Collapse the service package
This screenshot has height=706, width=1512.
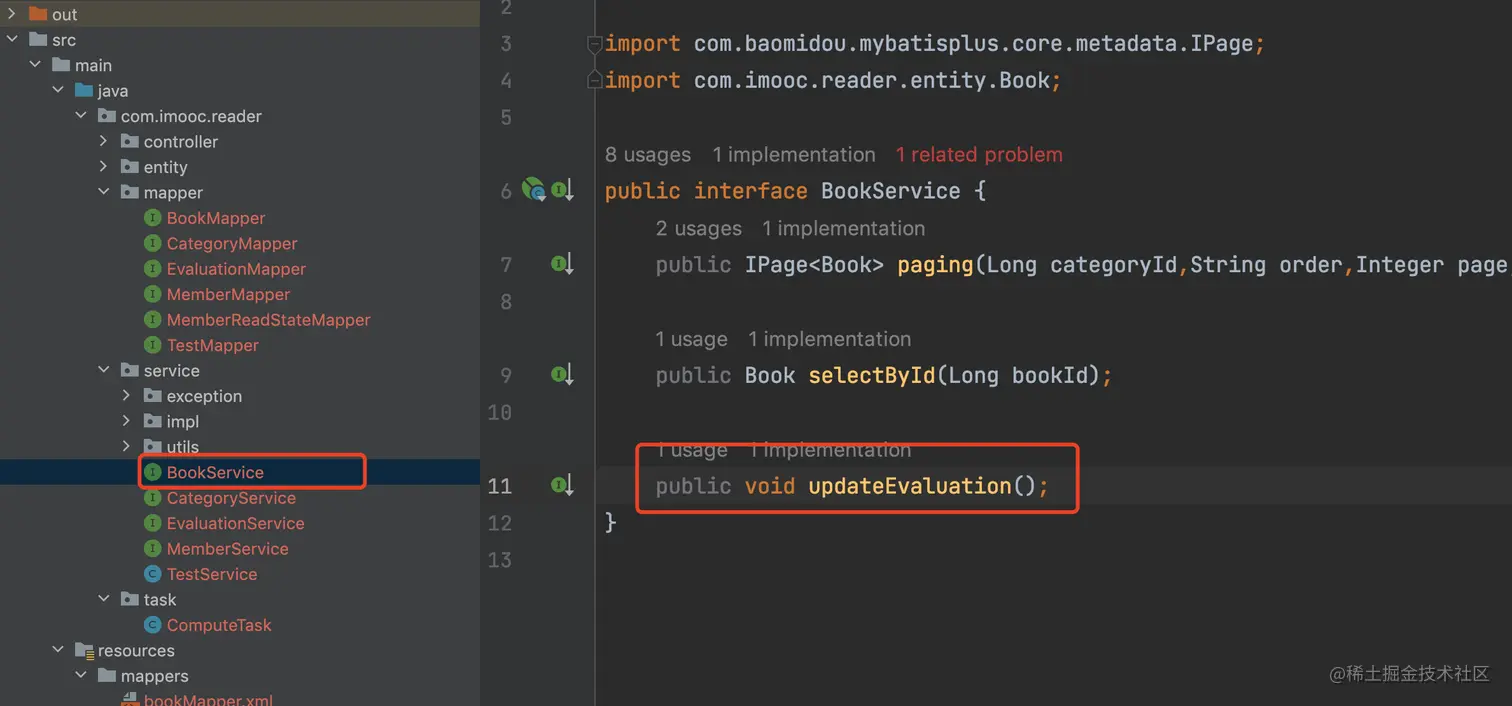click(x=104, y=370)
